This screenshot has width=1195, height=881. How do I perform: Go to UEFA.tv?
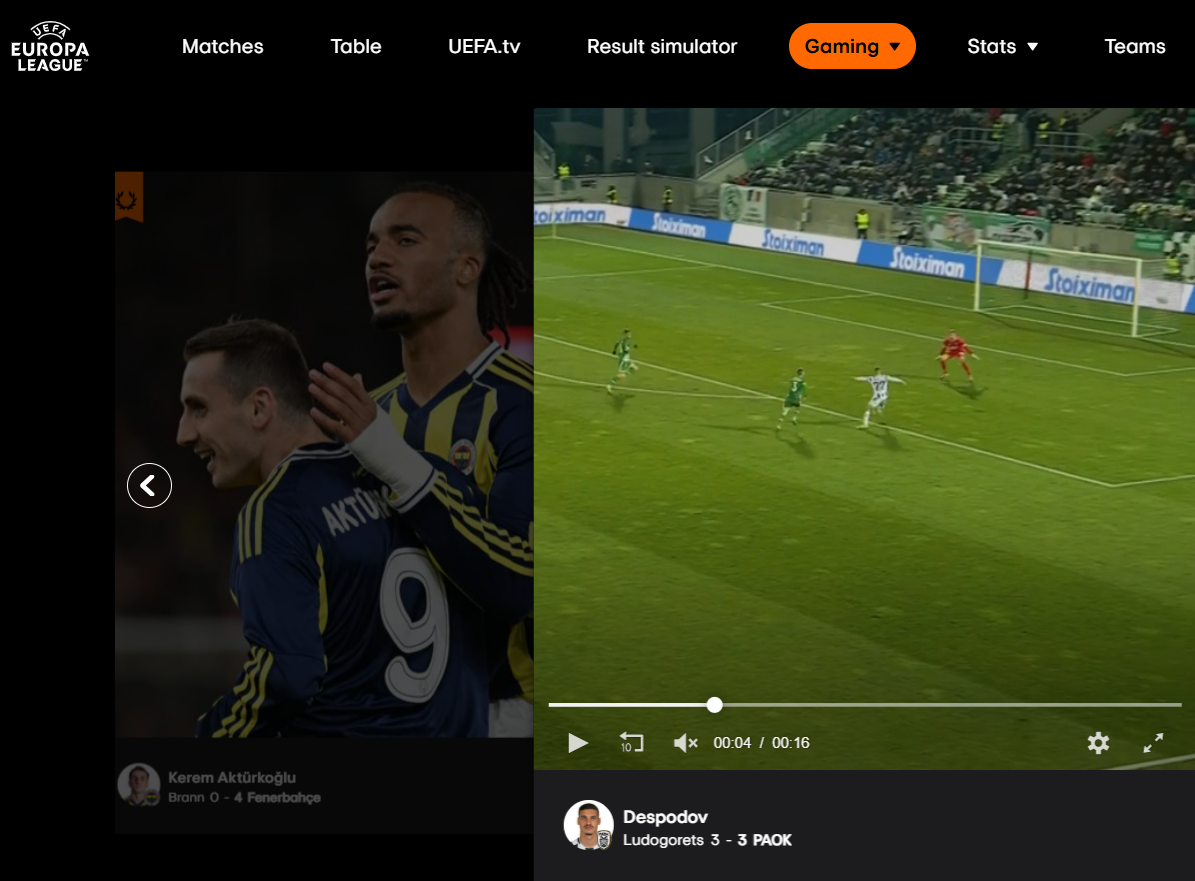(x=484, y=47)
